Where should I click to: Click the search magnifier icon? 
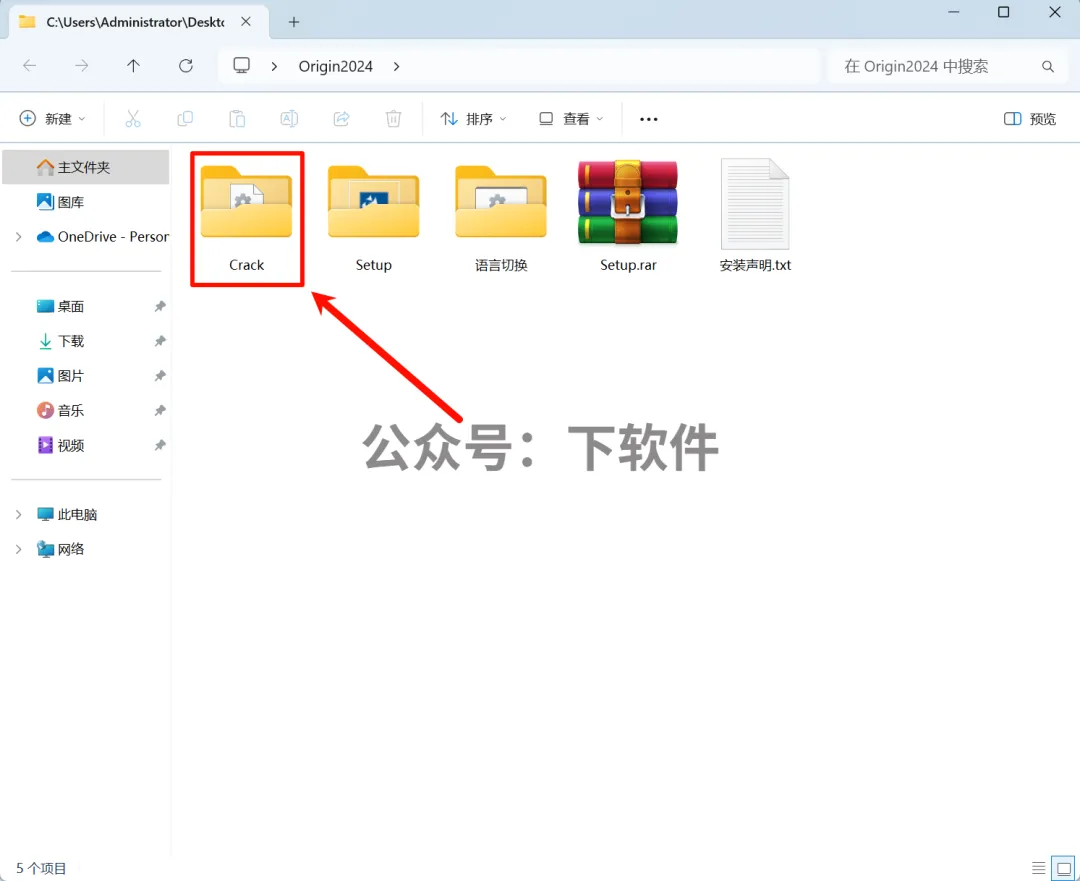point(1048,67)
